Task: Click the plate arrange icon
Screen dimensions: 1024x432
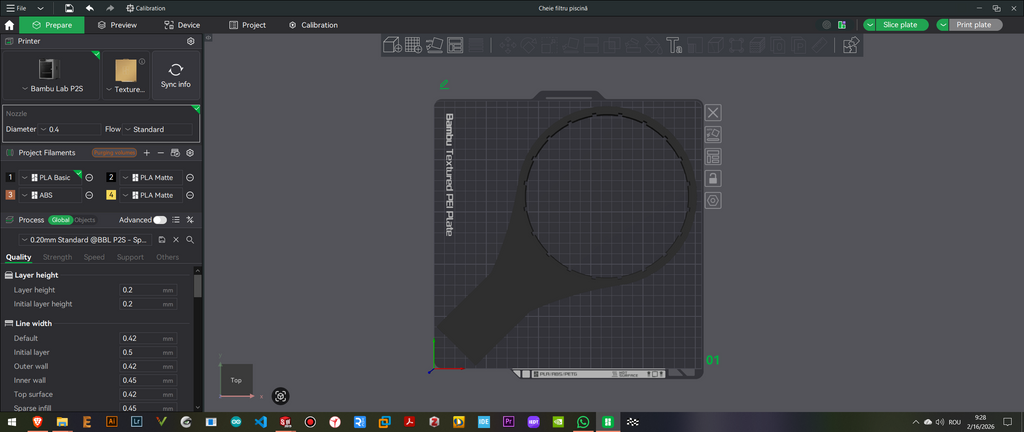Action: coord(713,157)
